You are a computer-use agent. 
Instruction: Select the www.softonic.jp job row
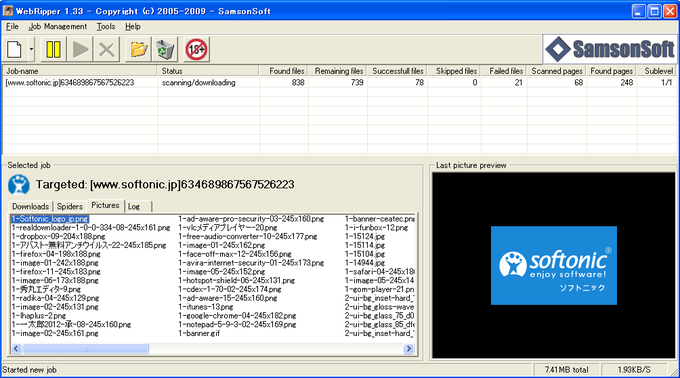338,82
